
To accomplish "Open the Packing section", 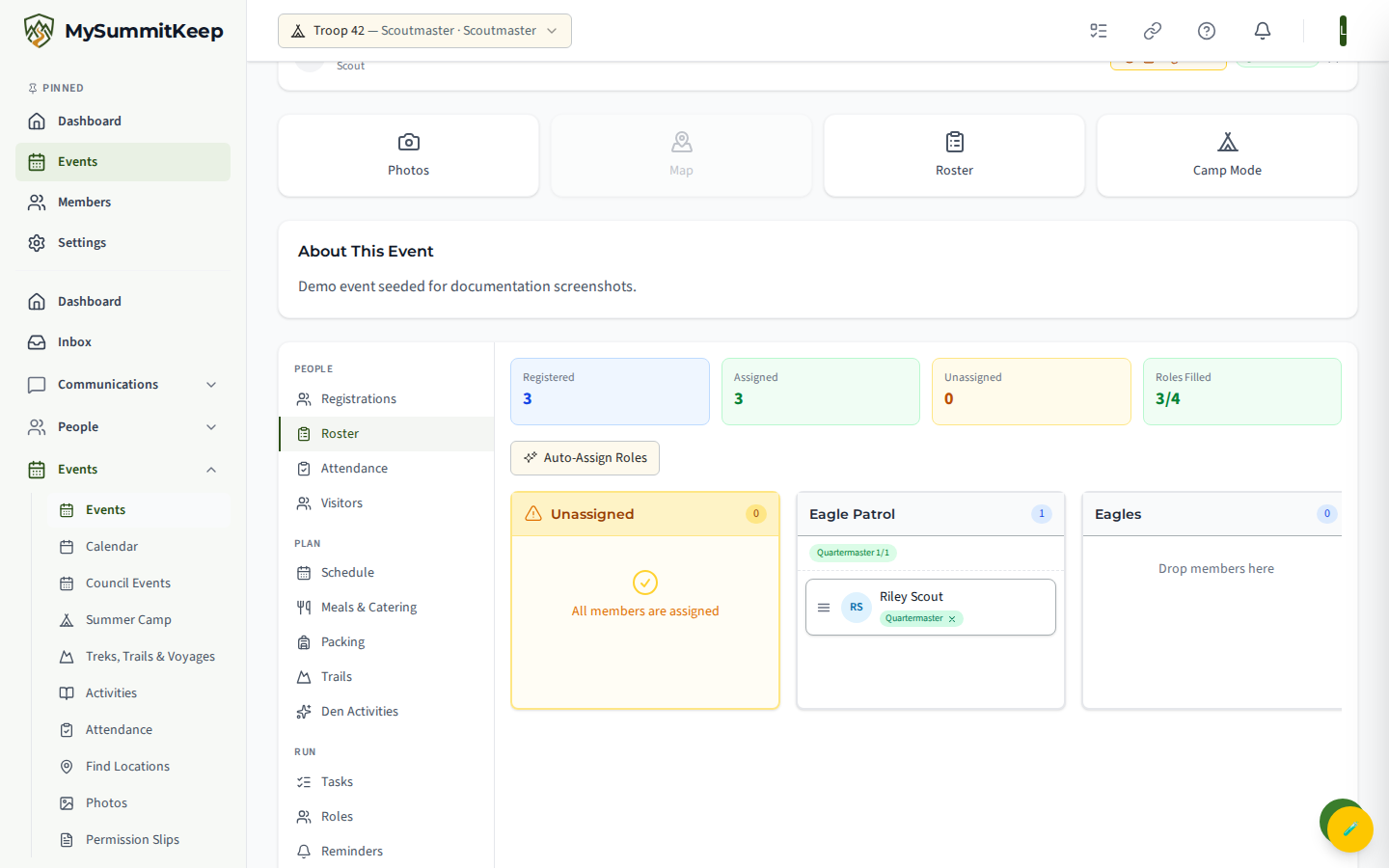I will pyautogui.click(x=386, y=642).
